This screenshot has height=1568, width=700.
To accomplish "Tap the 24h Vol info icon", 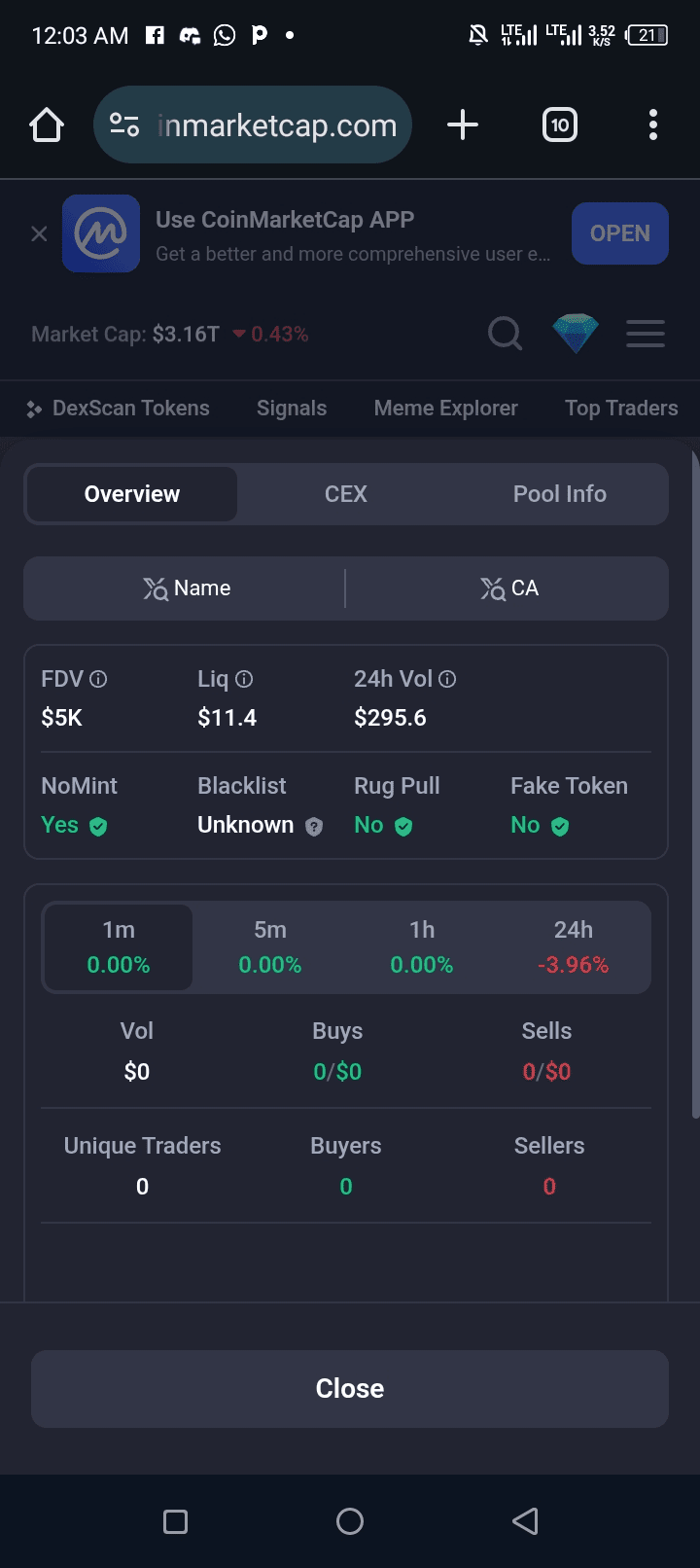I will tap(447, 679).
